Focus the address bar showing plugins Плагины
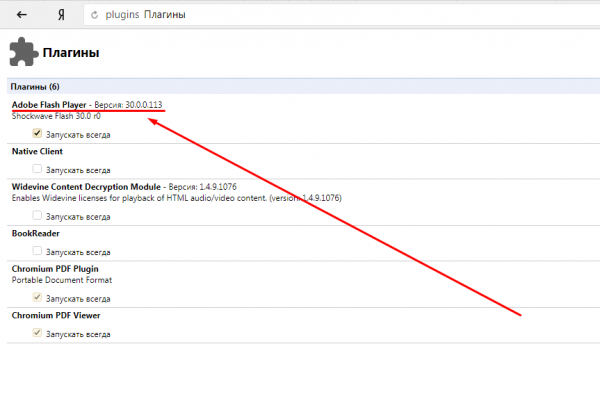600x401 pixels. point(341,15)
